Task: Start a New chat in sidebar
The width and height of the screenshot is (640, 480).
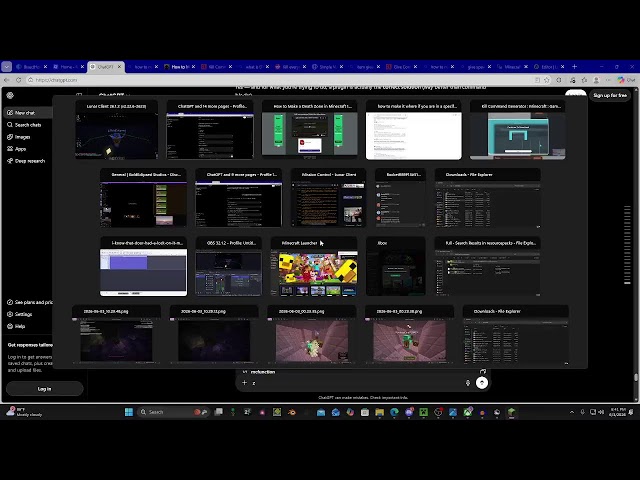Action: coord(28,113)
